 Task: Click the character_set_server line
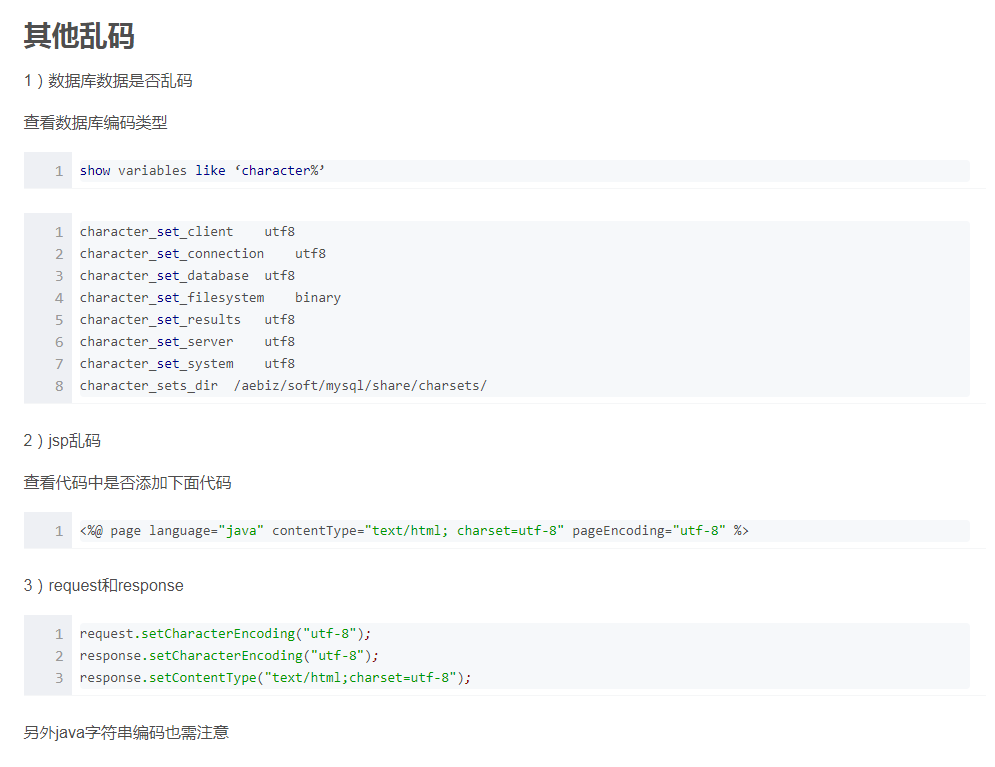click(187, 342)
